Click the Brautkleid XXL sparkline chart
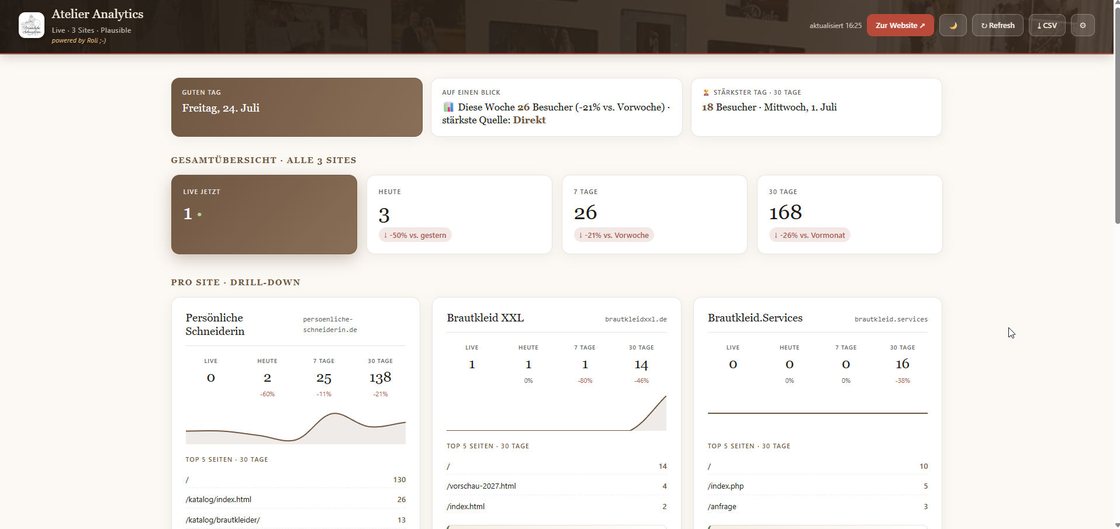This screenshot has width=1120, height=529. tap(556, 413)
